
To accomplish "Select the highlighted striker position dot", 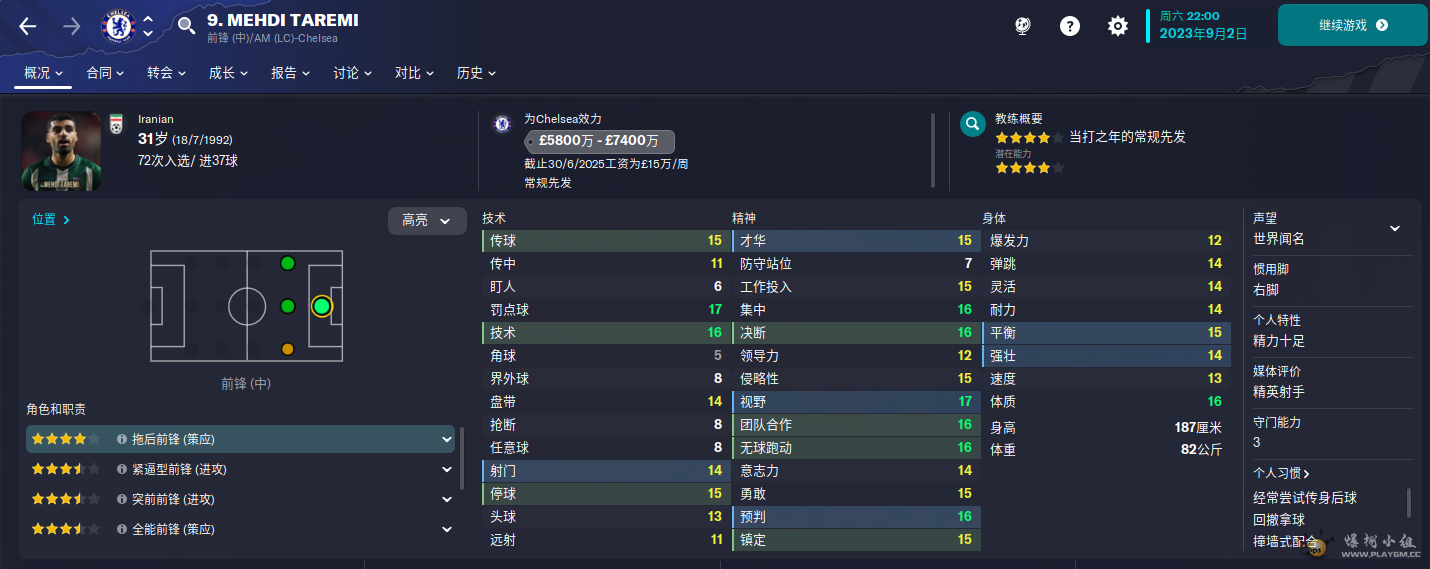I will [321, 306].
